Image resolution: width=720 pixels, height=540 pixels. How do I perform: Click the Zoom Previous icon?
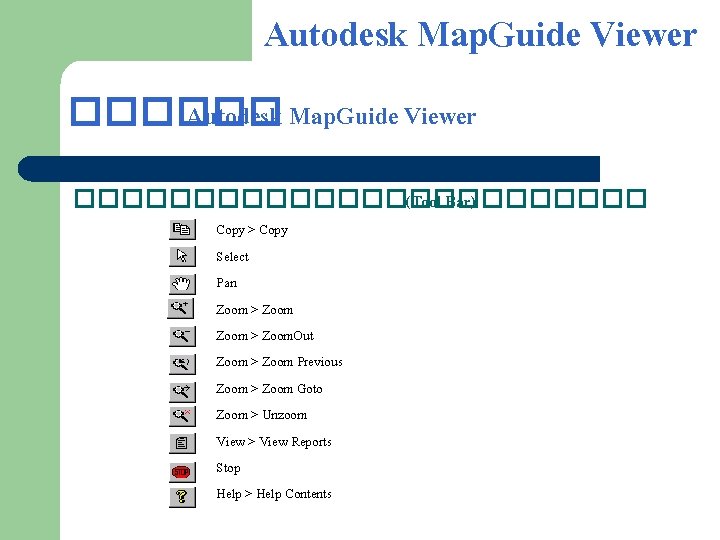click(x=182, y=365)
